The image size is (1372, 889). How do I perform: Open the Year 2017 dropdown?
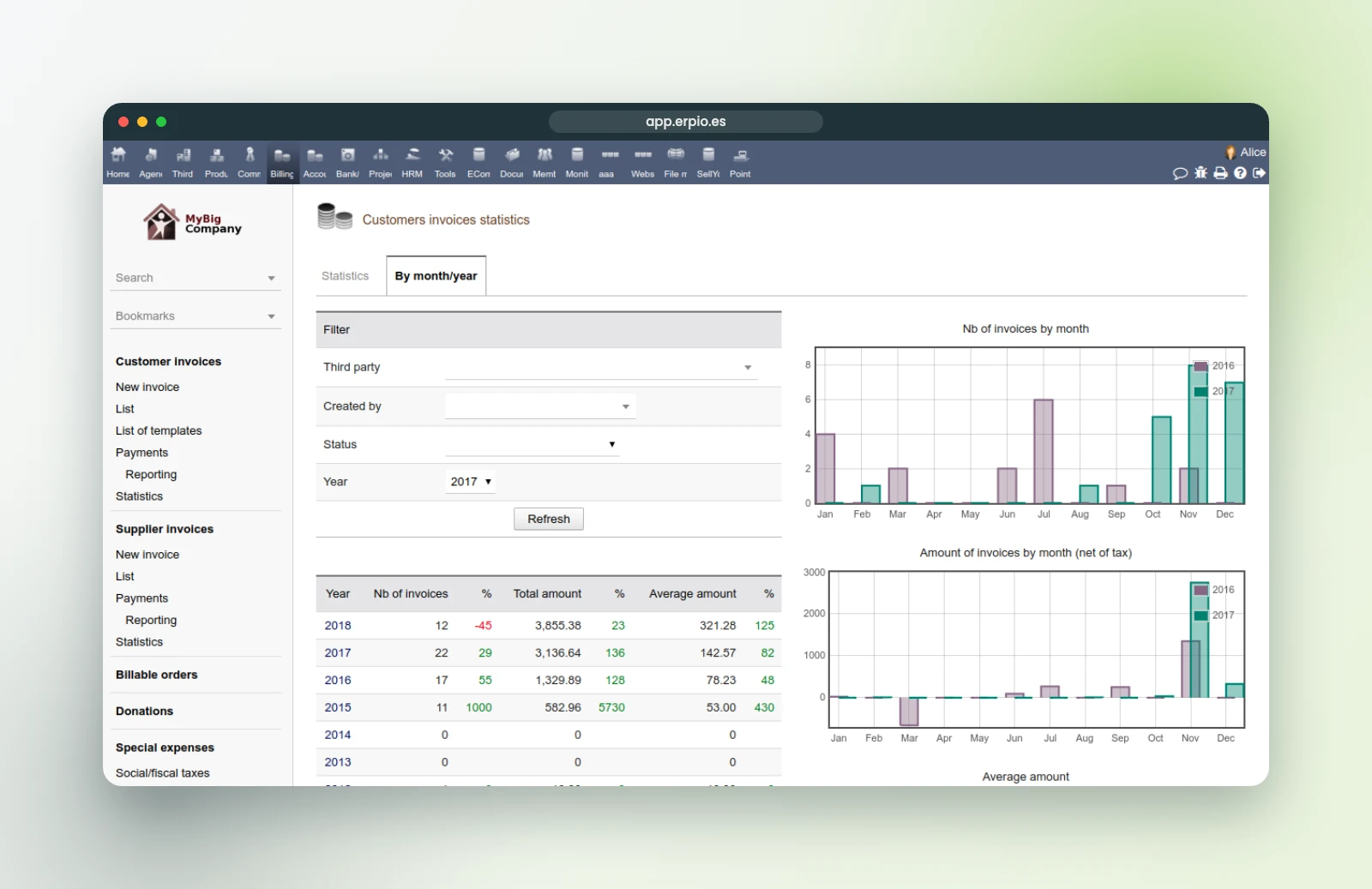(x=471, y=482)
